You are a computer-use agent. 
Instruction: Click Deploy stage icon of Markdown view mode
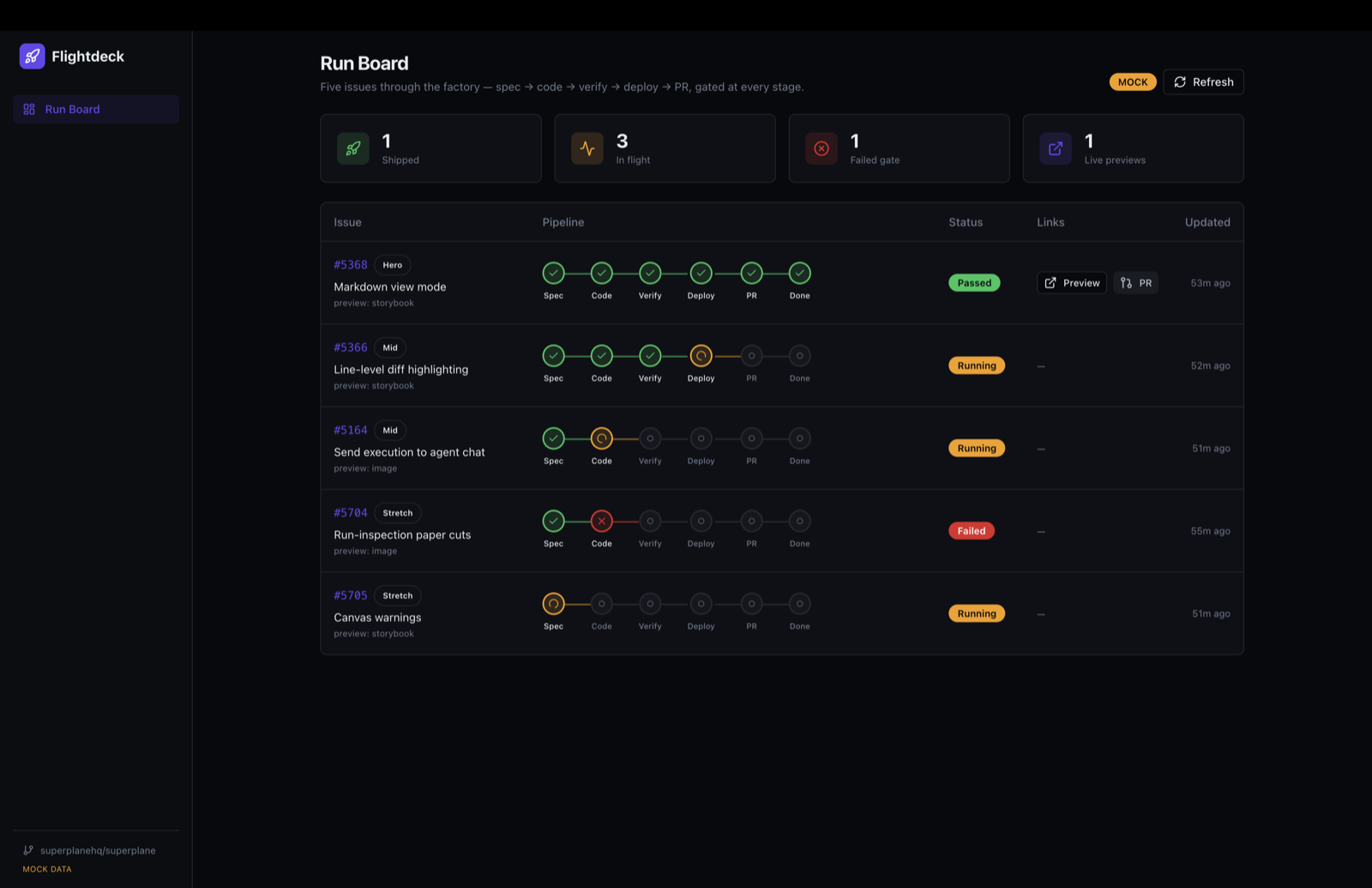pos(701,273)
